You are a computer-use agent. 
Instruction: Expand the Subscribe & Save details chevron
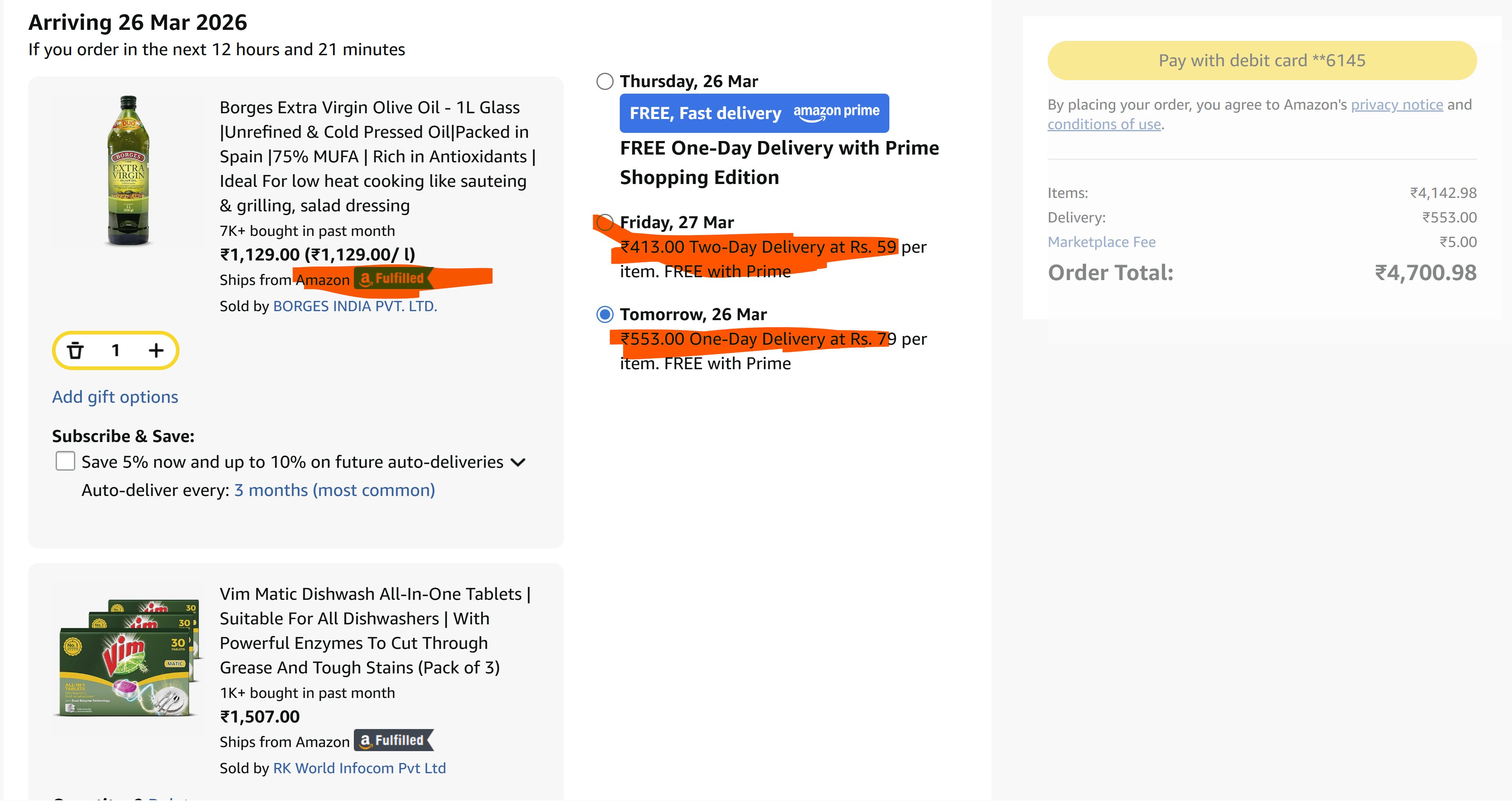(x=517, y=462)
